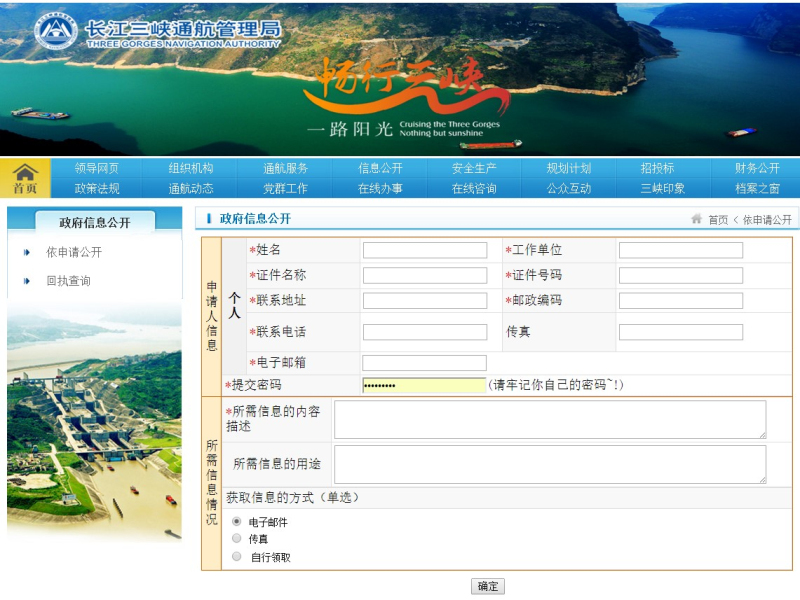This screenshot has width=800, height=600.
Task: Open the 政策法规 menu item
Action: pyautogui.click(x=96, y=188)
